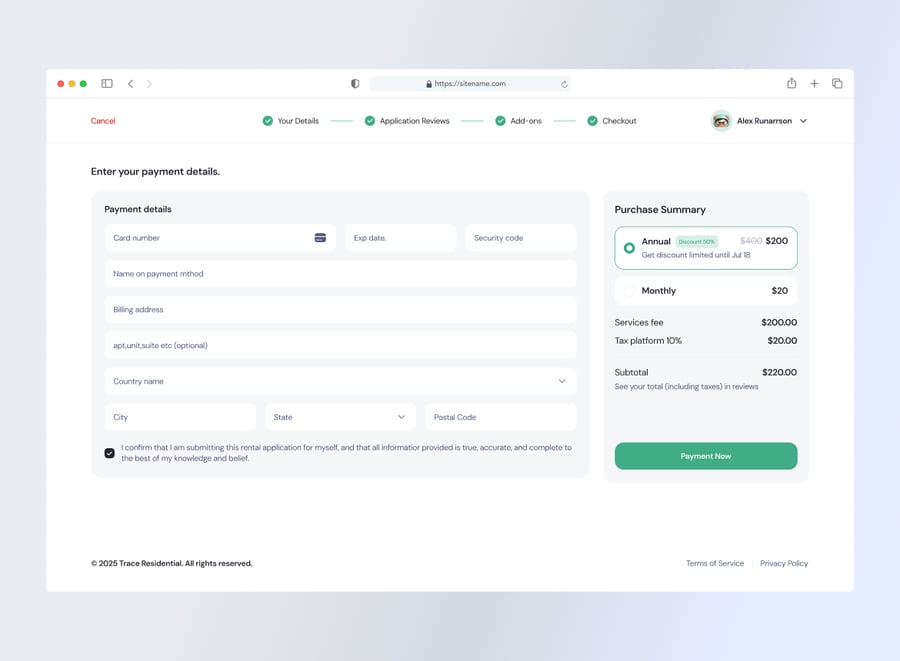The image size is (900, 661).
Task: Click into the Billing address field
Action: [x=340, y=310]
